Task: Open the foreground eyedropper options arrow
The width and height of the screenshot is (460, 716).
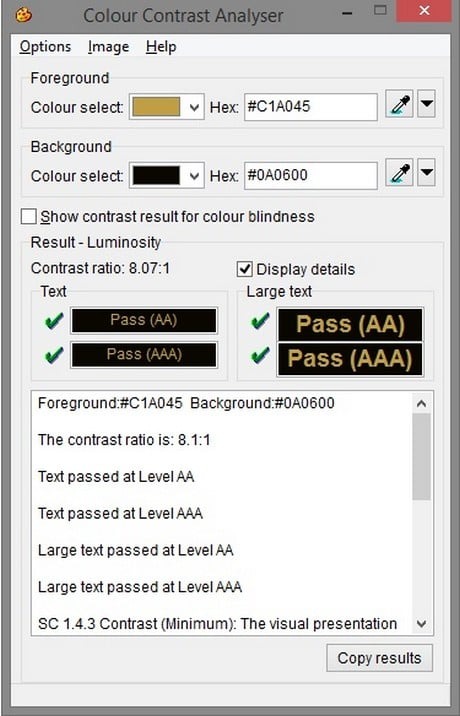Action: pos(426,104)
